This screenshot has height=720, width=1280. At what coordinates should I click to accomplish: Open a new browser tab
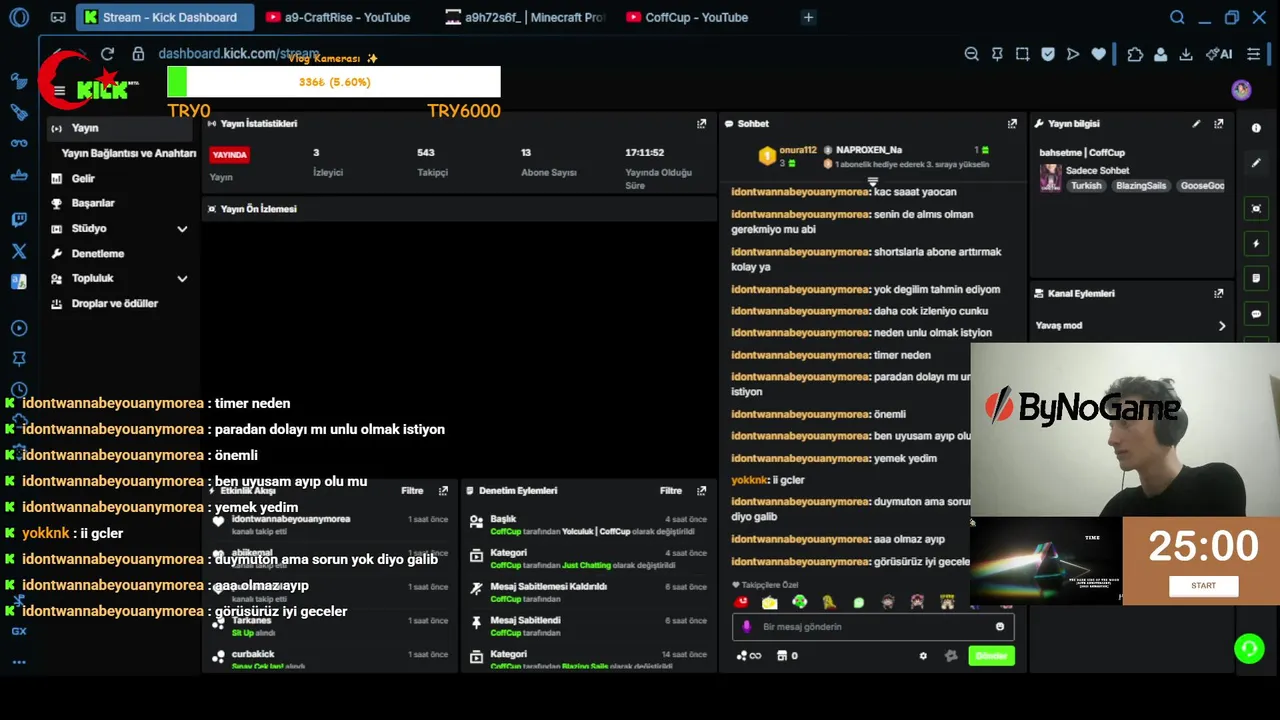tap(808, 17)
